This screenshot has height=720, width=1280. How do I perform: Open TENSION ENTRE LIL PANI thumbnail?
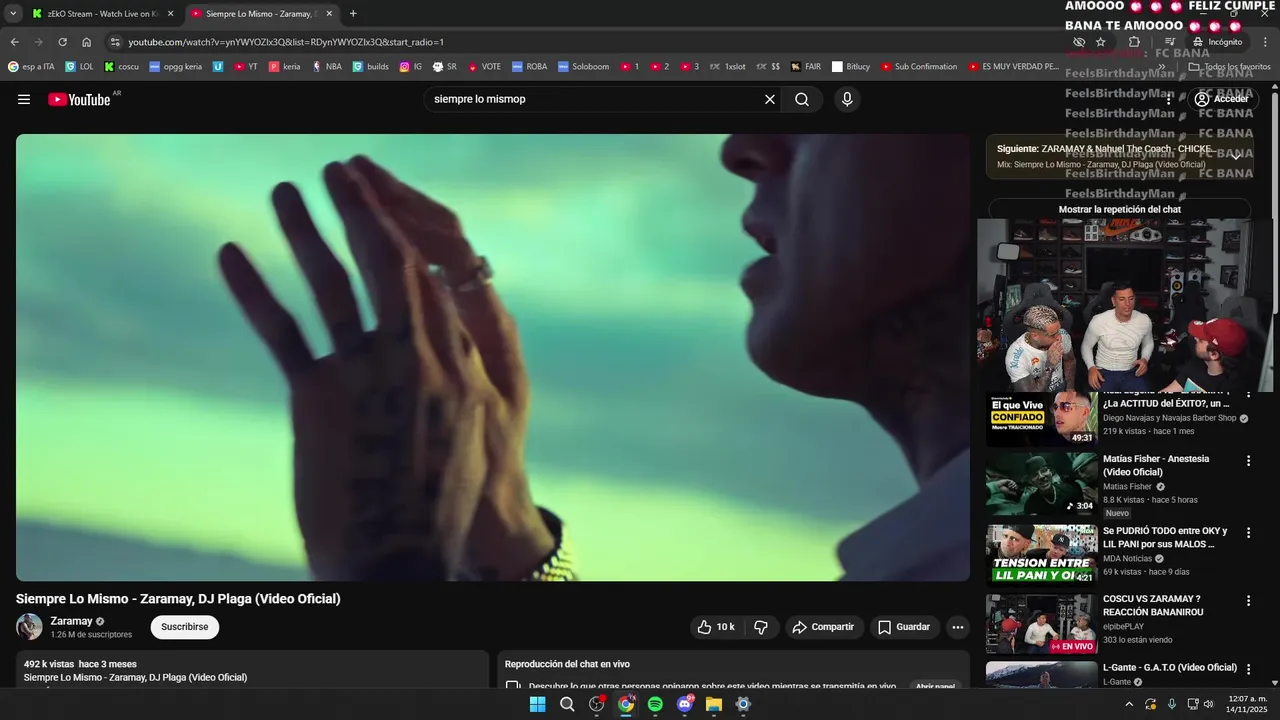(1041, 554)
